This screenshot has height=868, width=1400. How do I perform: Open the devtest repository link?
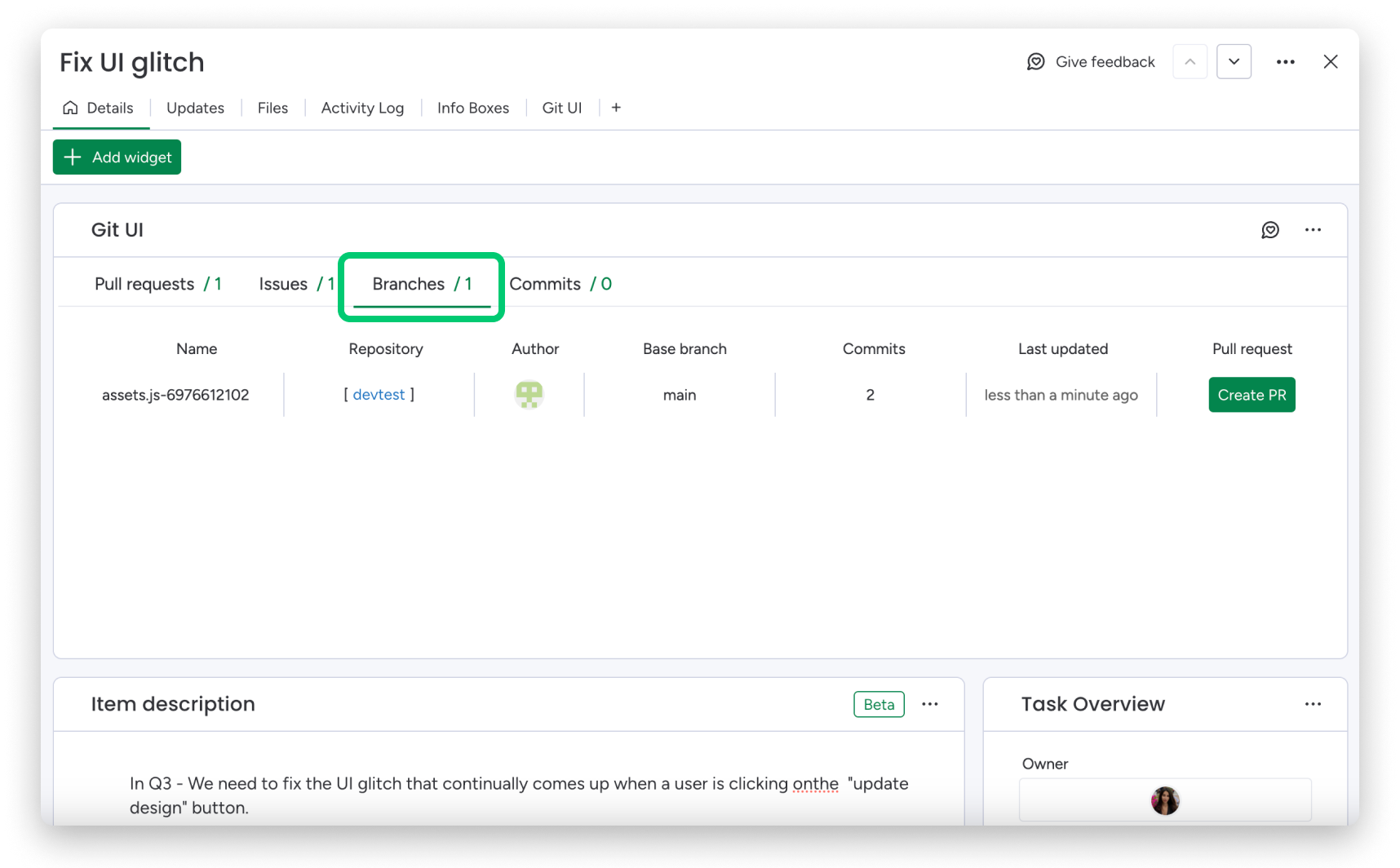(379, 394)
